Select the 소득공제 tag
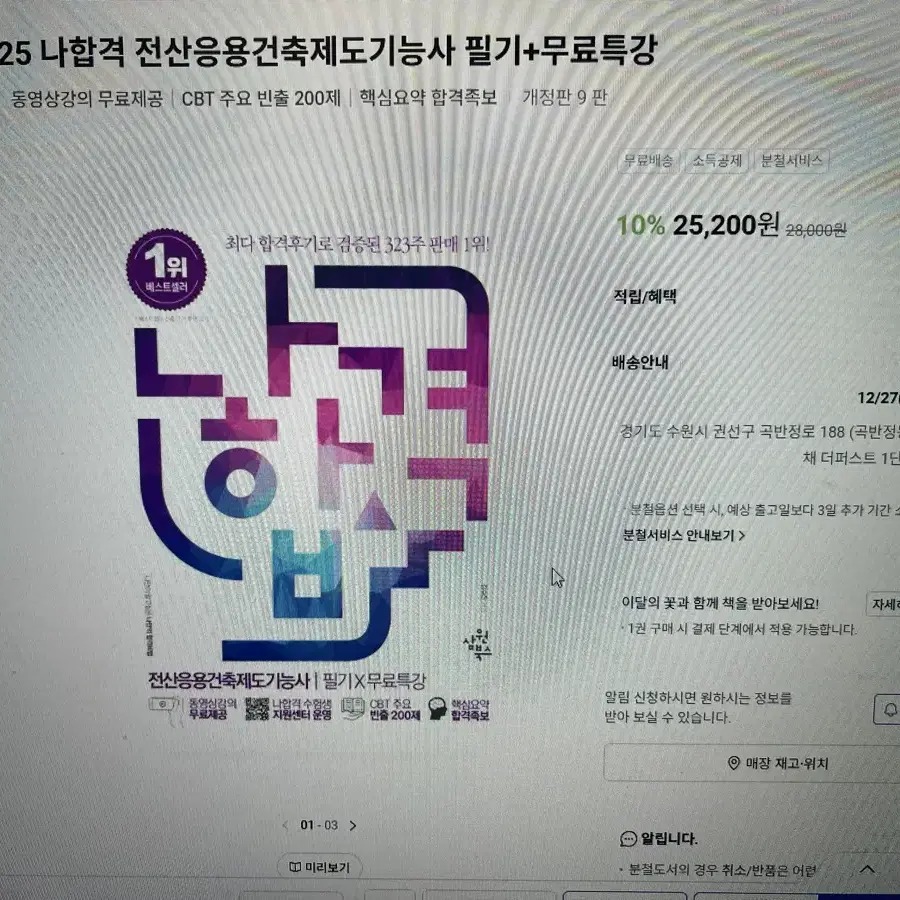Screen dimensions: 900x900 717,160
